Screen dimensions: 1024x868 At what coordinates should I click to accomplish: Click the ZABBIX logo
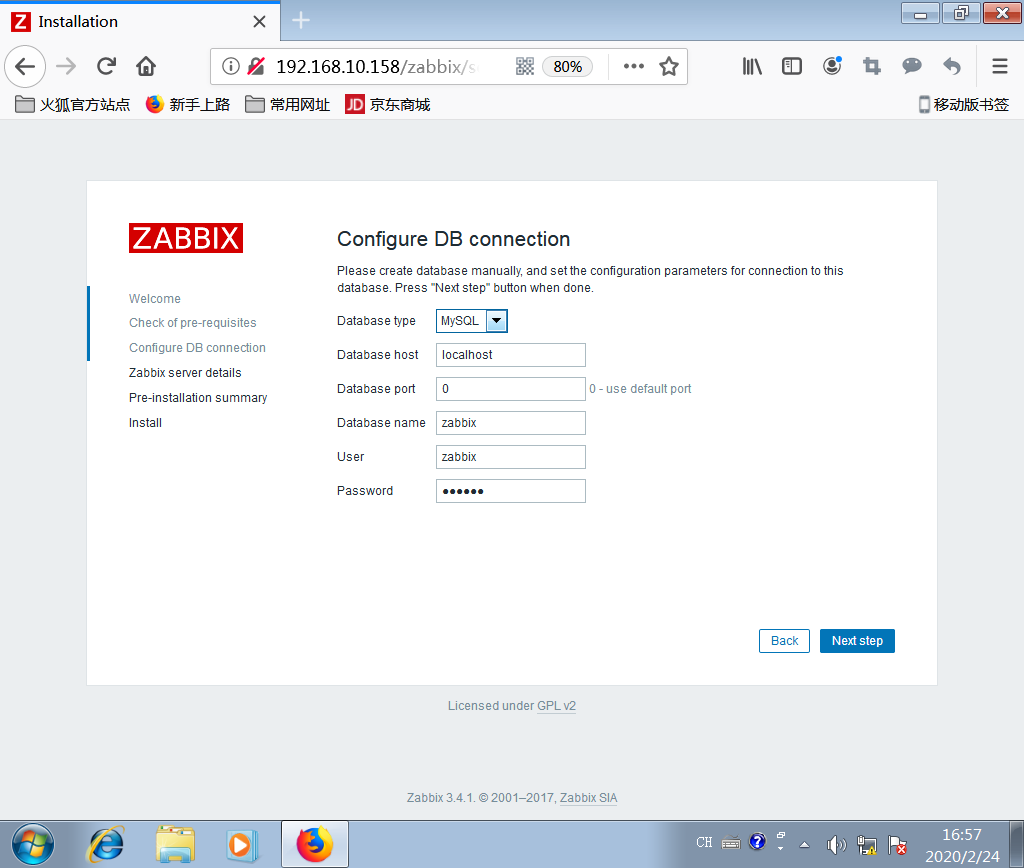(x=186, y=238)
